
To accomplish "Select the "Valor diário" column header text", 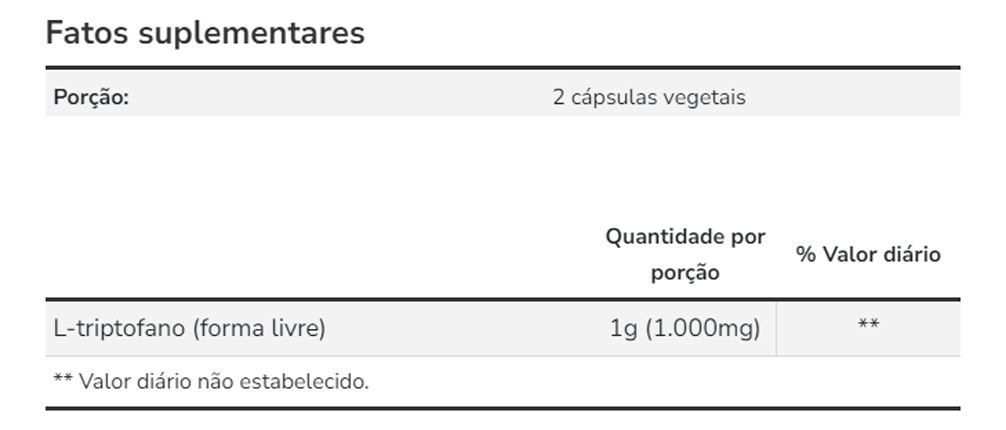I will pyautogui.click(x=881, y=255).
